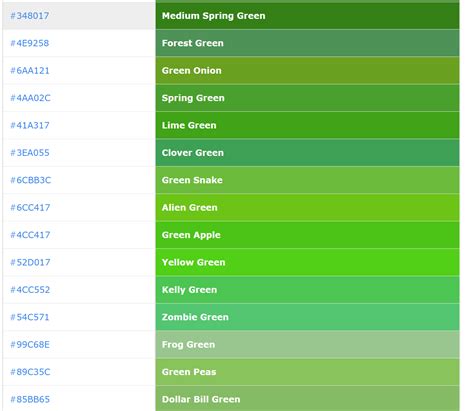Click the #52D017 hex code
Screen dimensions: 474x411
click(x=30, y=262)
